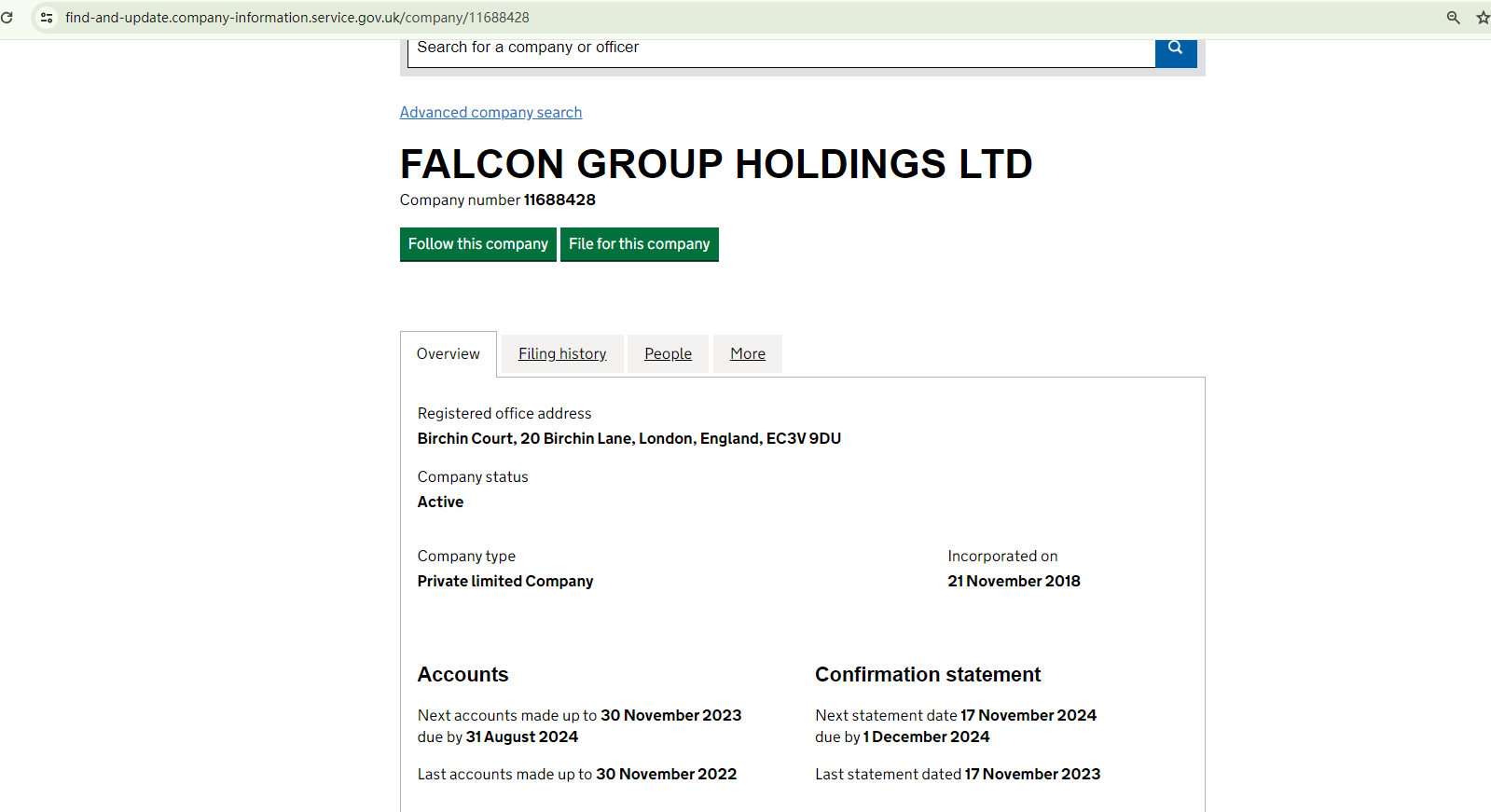Open the Advanced company search link
Viewport: 1491px width, 812px height.
pos(490,113)
